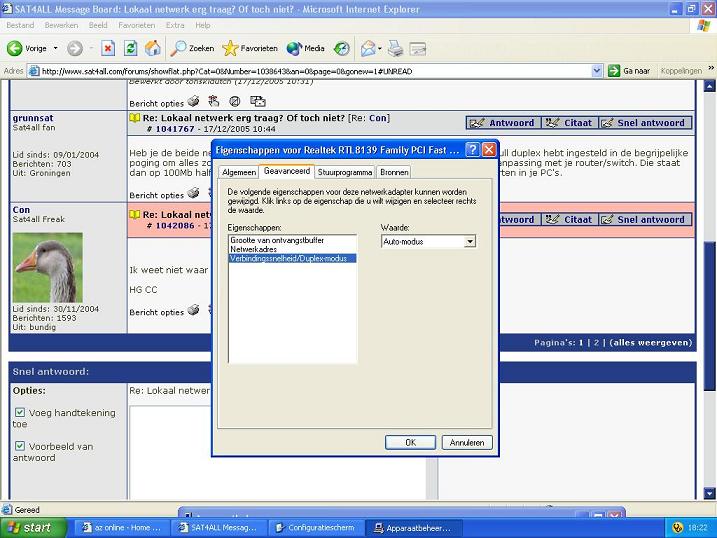
Task: Select the Netwerkadres property
Action: 292,249
